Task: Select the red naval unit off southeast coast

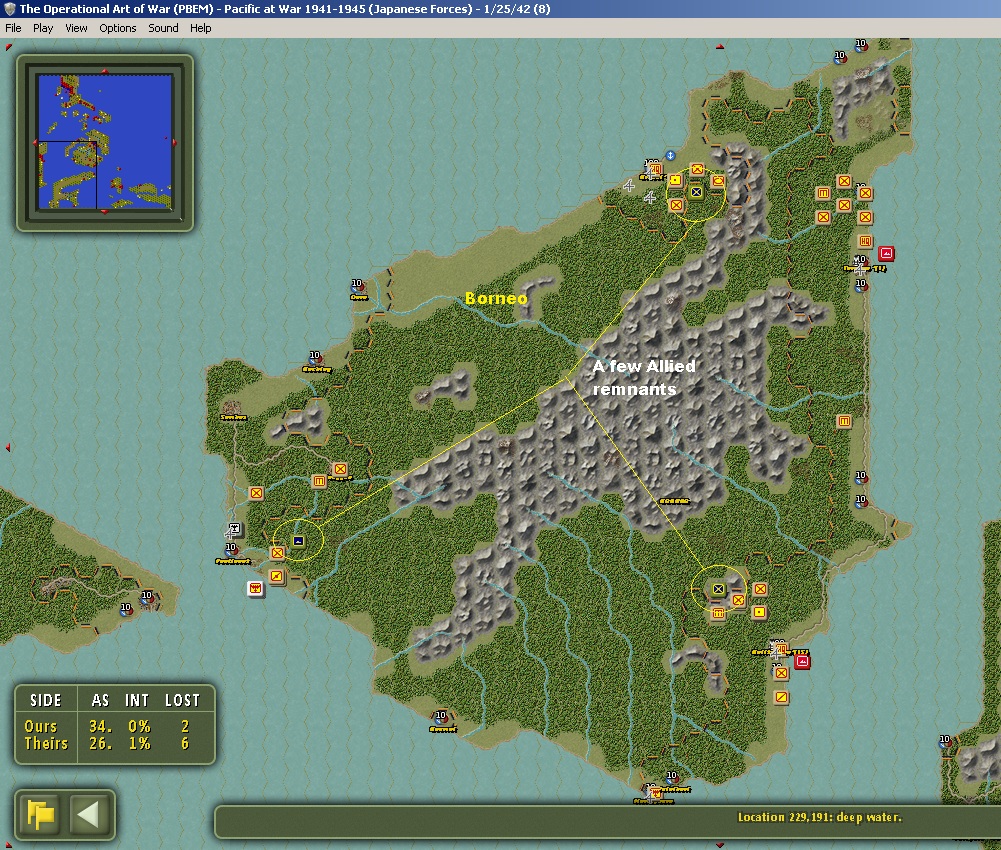Action: click(x=802, y=662)
